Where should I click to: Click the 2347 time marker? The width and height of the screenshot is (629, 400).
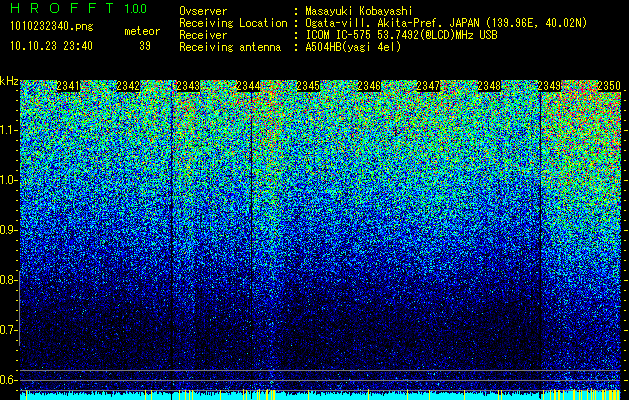428,86
